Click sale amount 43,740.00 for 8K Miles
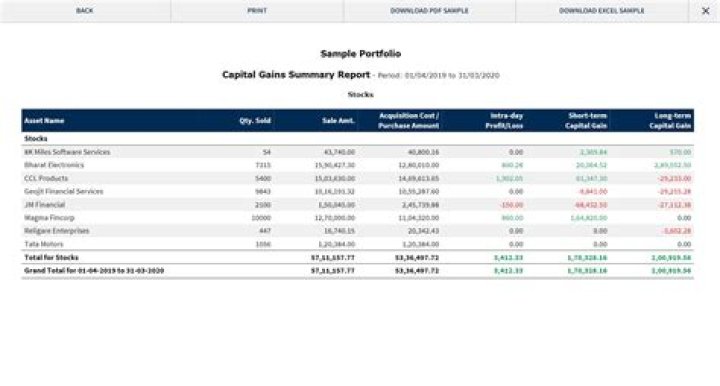The height and width of the screenshot is (386, 720). click(x=339, y=152)
